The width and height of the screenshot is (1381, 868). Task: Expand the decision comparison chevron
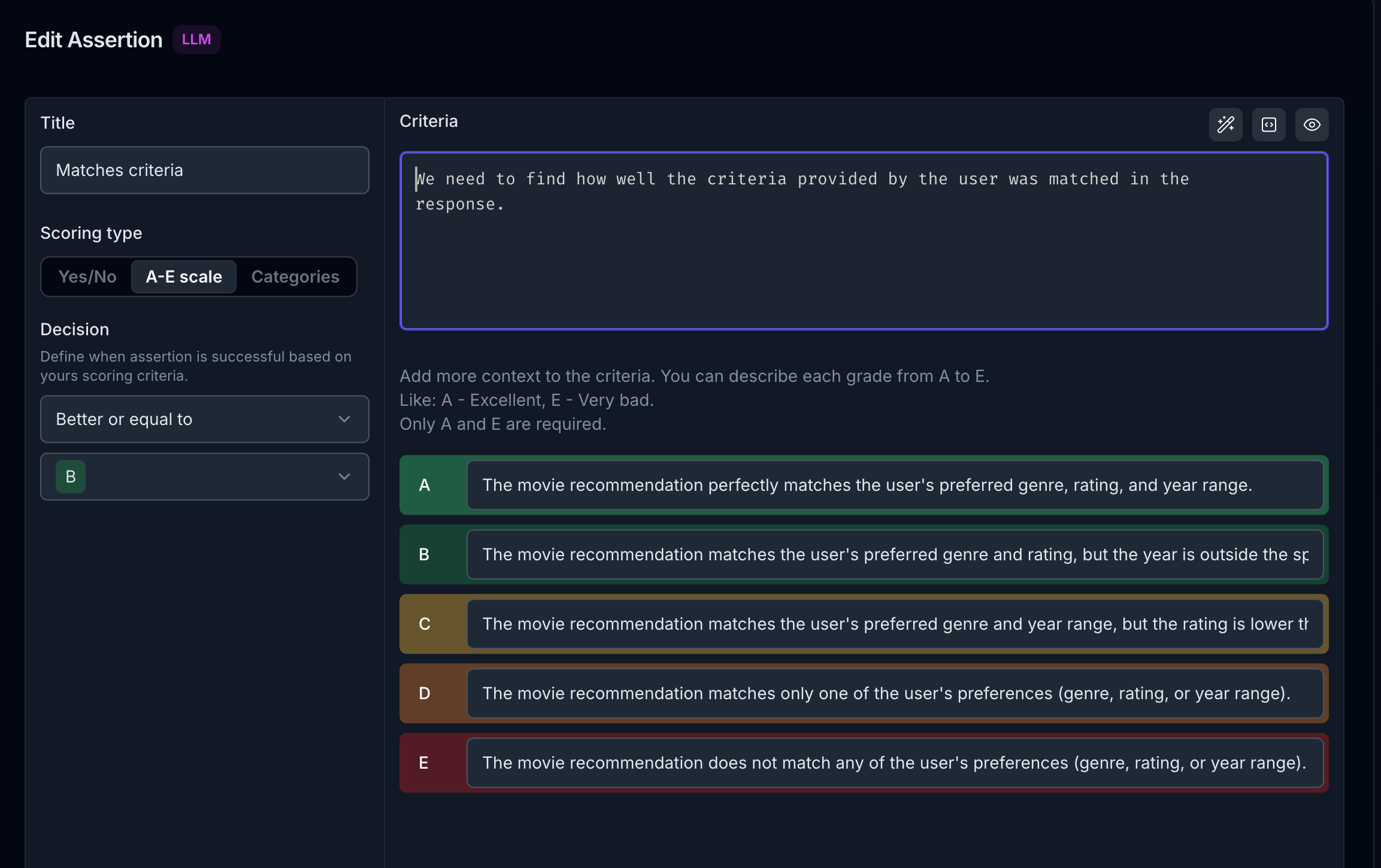(x=344, y=419)
